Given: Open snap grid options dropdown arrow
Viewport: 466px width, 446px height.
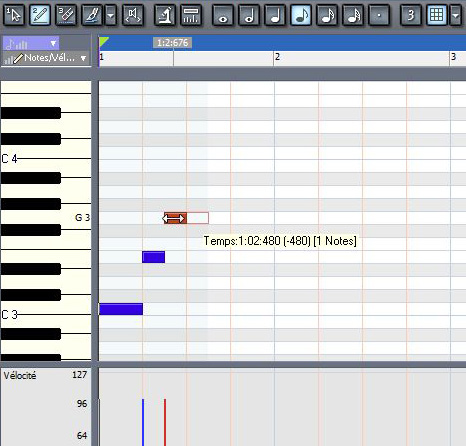Looking at the screenshot, I should [x=455, y=15].
